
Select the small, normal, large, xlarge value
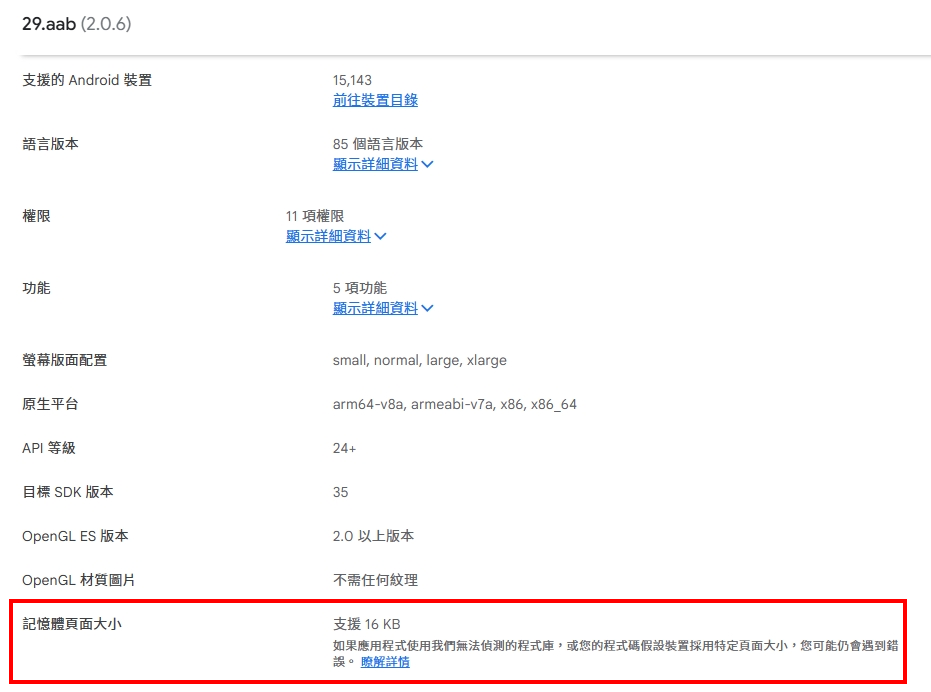coord(420,360)
